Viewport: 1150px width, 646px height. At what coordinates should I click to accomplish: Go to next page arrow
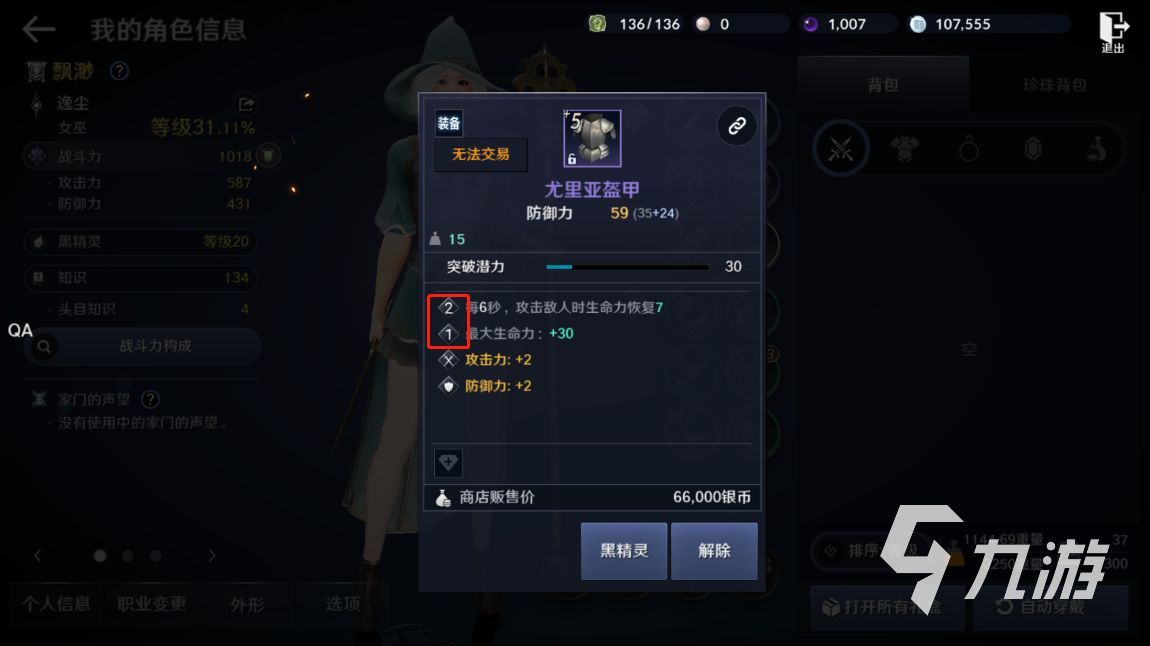212,556
